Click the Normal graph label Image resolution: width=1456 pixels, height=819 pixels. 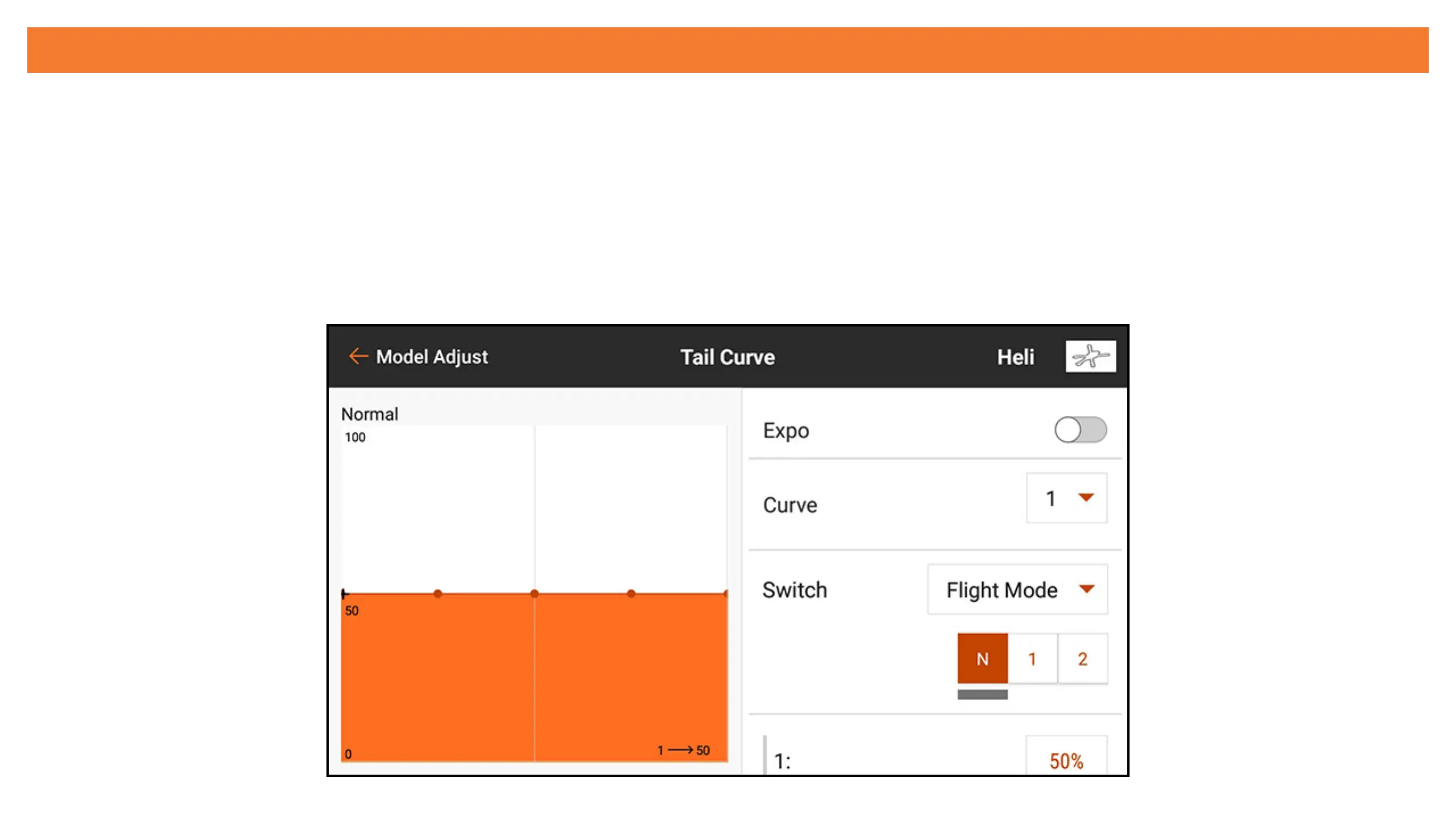(369, 414)
